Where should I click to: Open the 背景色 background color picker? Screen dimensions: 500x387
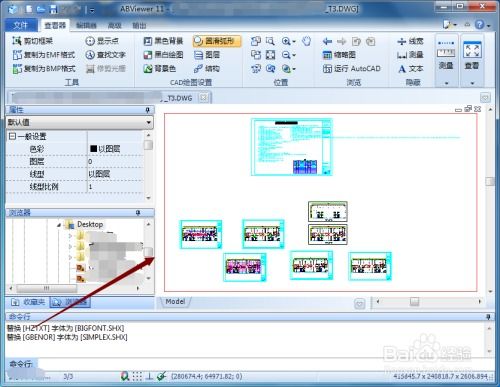[x=160, y=69]
